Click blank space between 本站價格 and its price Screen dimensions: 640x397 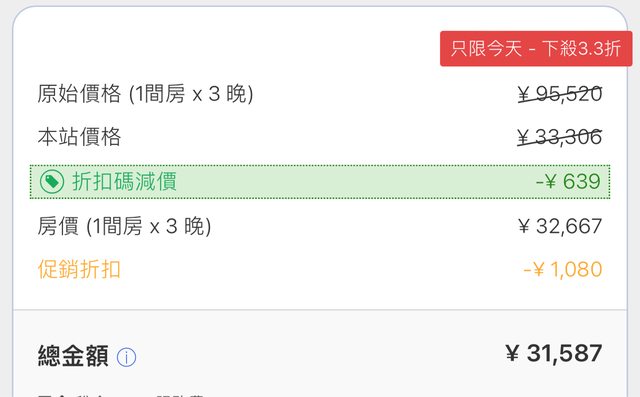318,137
